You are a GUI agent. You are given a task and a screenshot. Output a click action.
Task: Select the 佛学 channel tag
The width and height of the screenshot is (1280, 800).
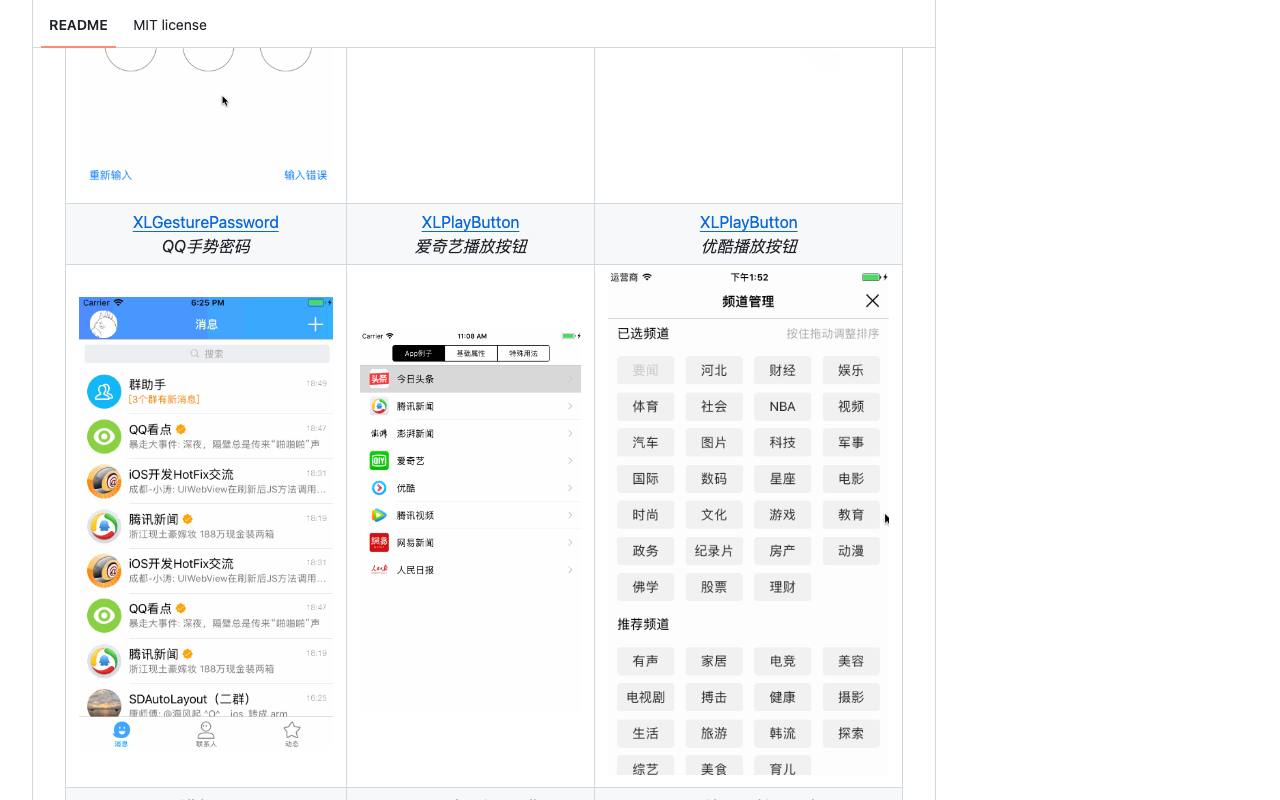tap(646, 587)
